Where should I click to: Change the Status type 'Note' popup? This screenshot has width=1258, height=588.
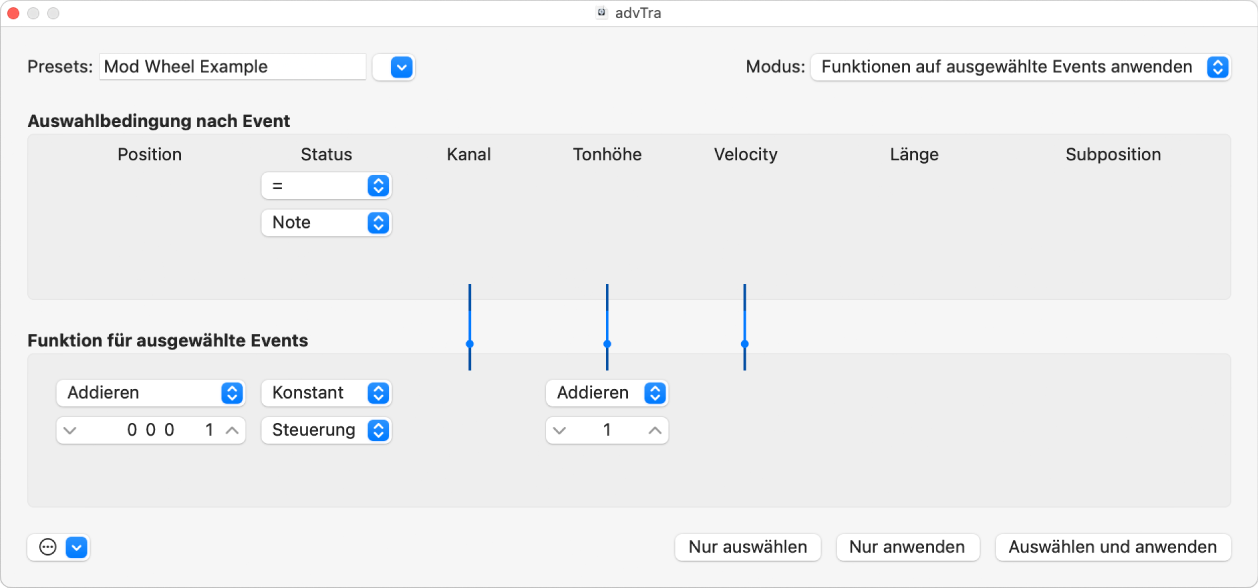tap(326, 223)
